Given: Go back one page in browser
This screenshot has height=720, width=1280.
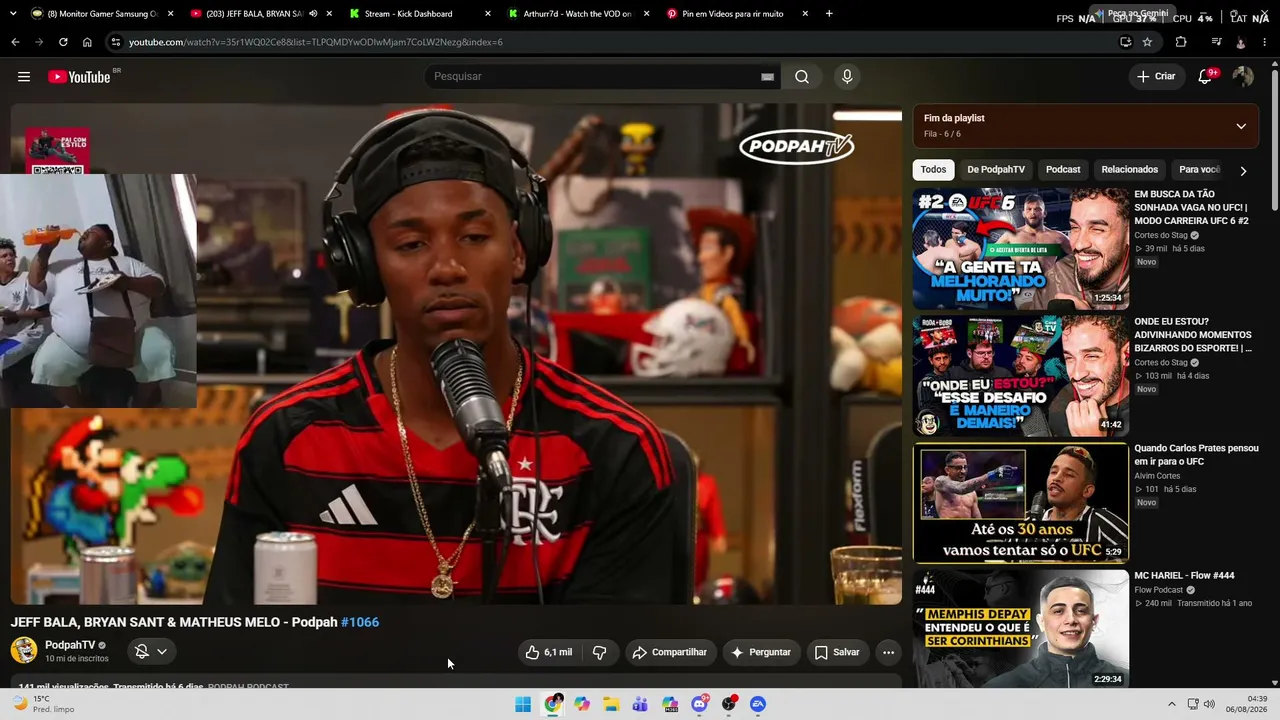Looking at the screenshot, I should [15, 42].
